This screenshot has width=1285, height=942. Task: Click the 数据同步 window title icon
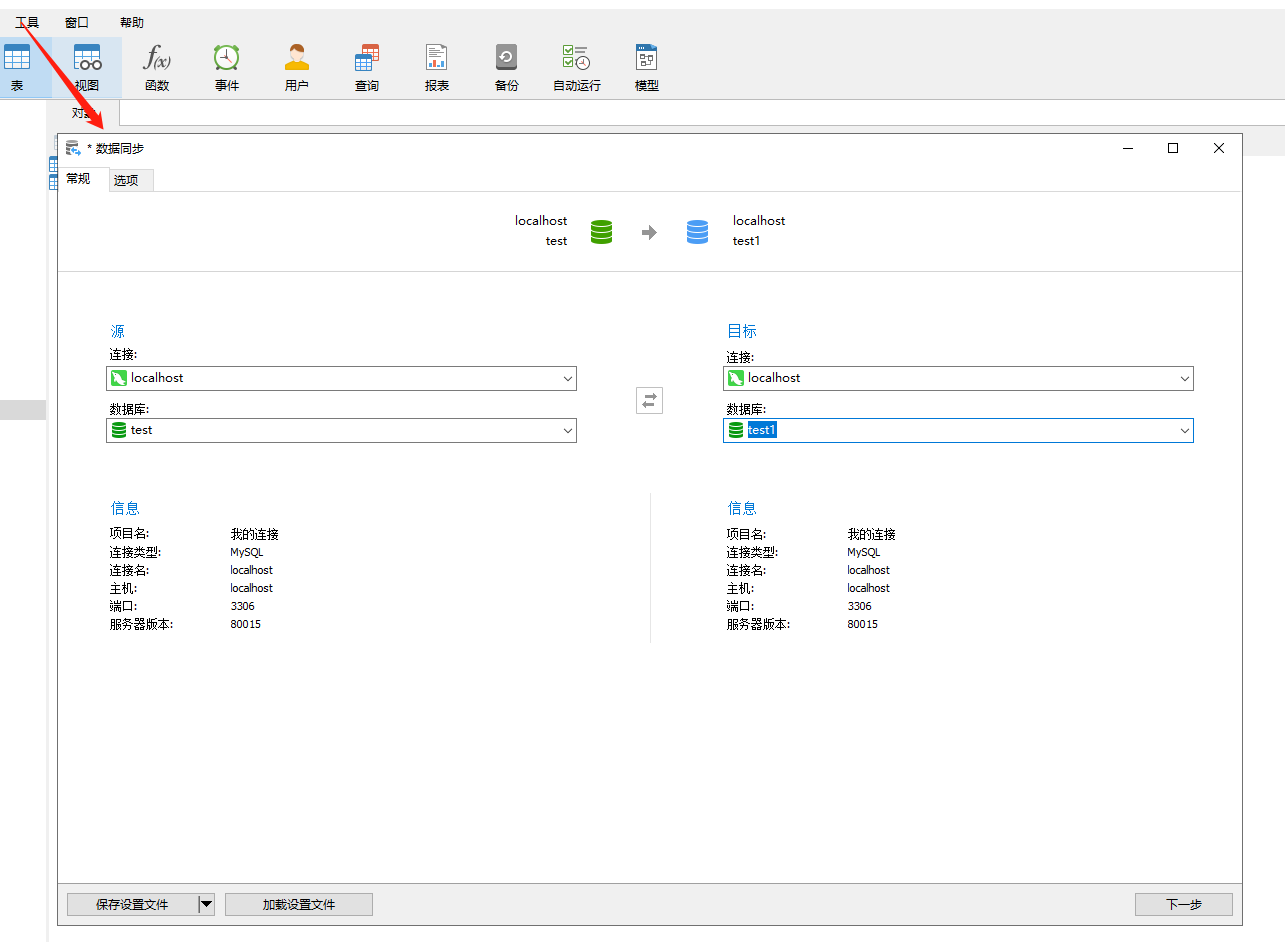tap(73, 148)
